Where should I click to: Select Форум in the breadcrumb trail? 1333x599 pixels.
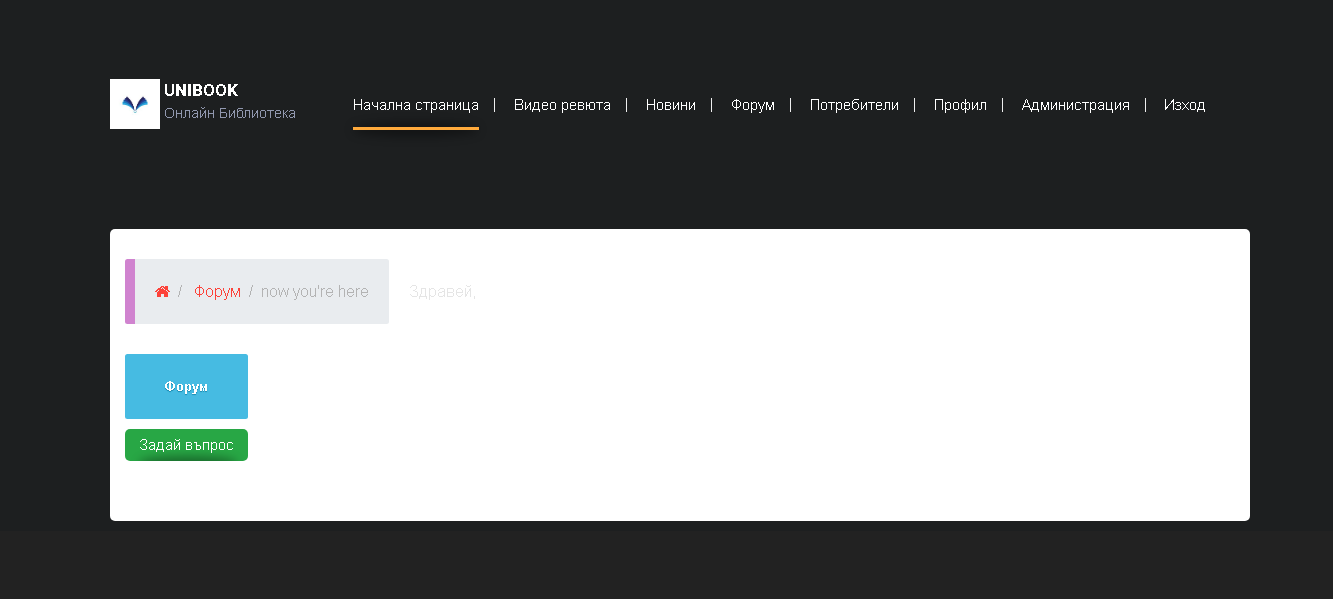tap(217, 291)
